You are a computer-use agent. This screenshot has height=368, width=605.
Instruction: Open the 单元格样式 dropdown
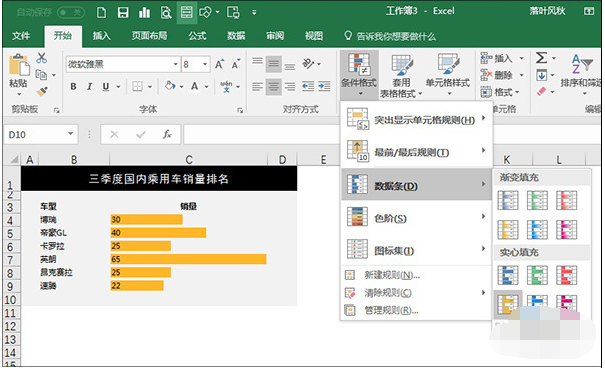coord(448,75)
